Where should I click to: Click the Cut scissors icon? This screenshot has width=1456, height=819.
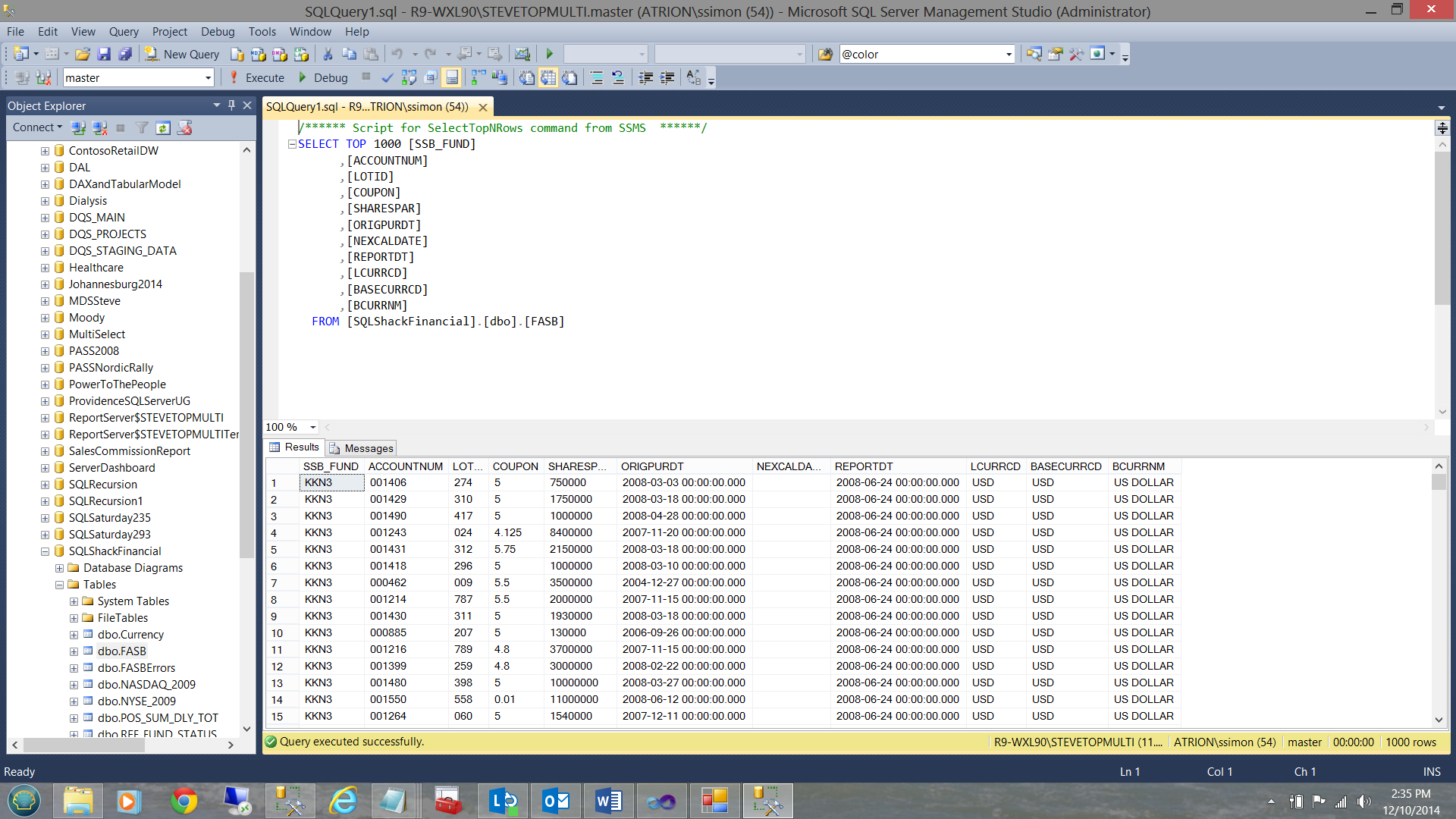[x=328, y=55]
